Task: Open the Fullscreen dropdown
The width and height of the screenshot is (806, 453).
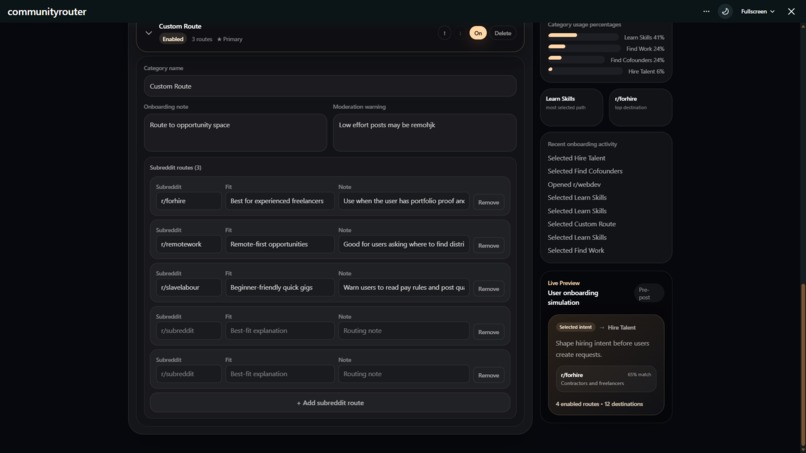Action: (758, 11)
